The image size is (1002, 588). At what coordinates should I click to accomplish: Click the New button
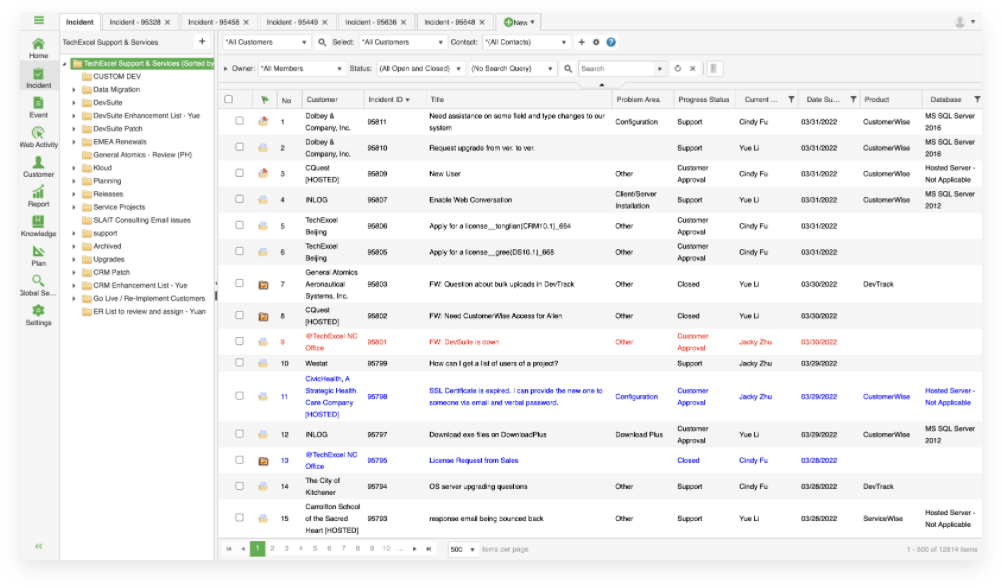coord(519,22)
